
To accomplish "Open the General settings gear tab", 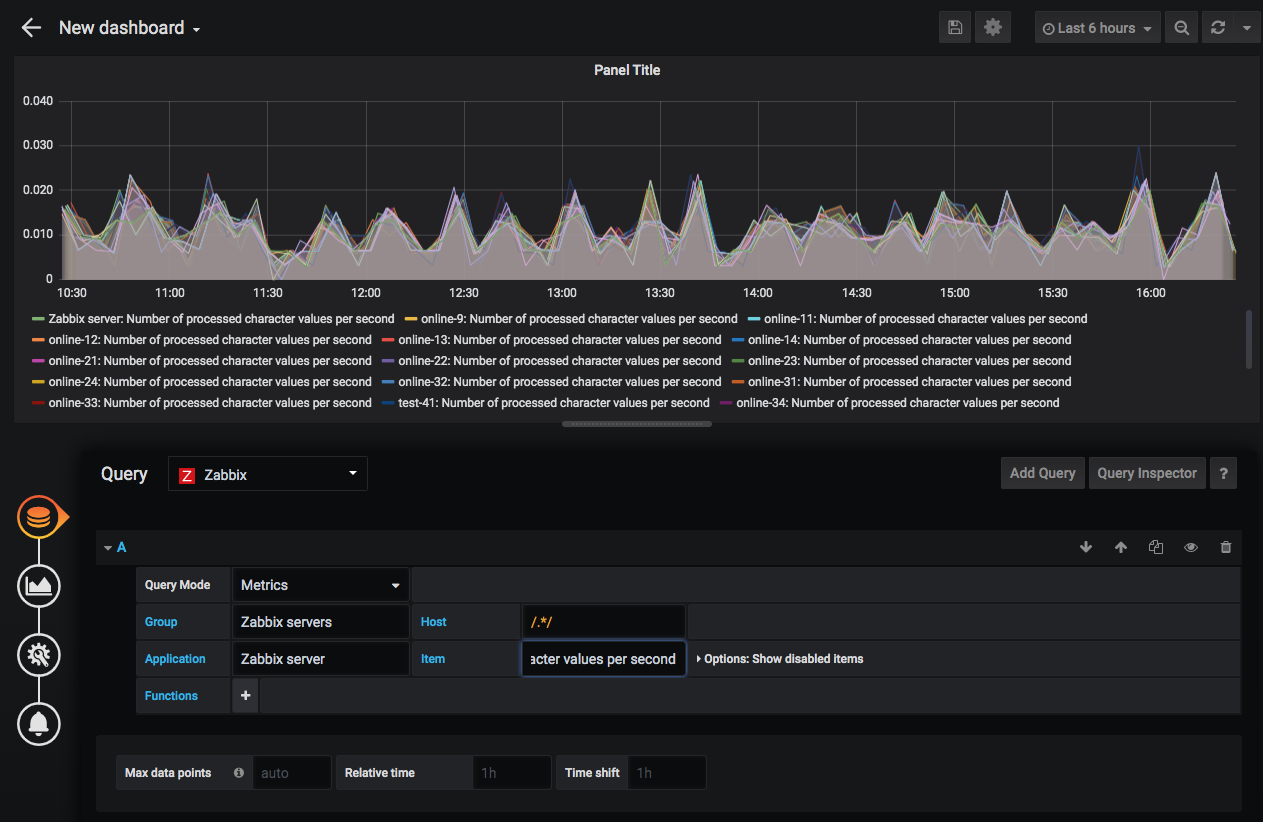I will (39, 655).
